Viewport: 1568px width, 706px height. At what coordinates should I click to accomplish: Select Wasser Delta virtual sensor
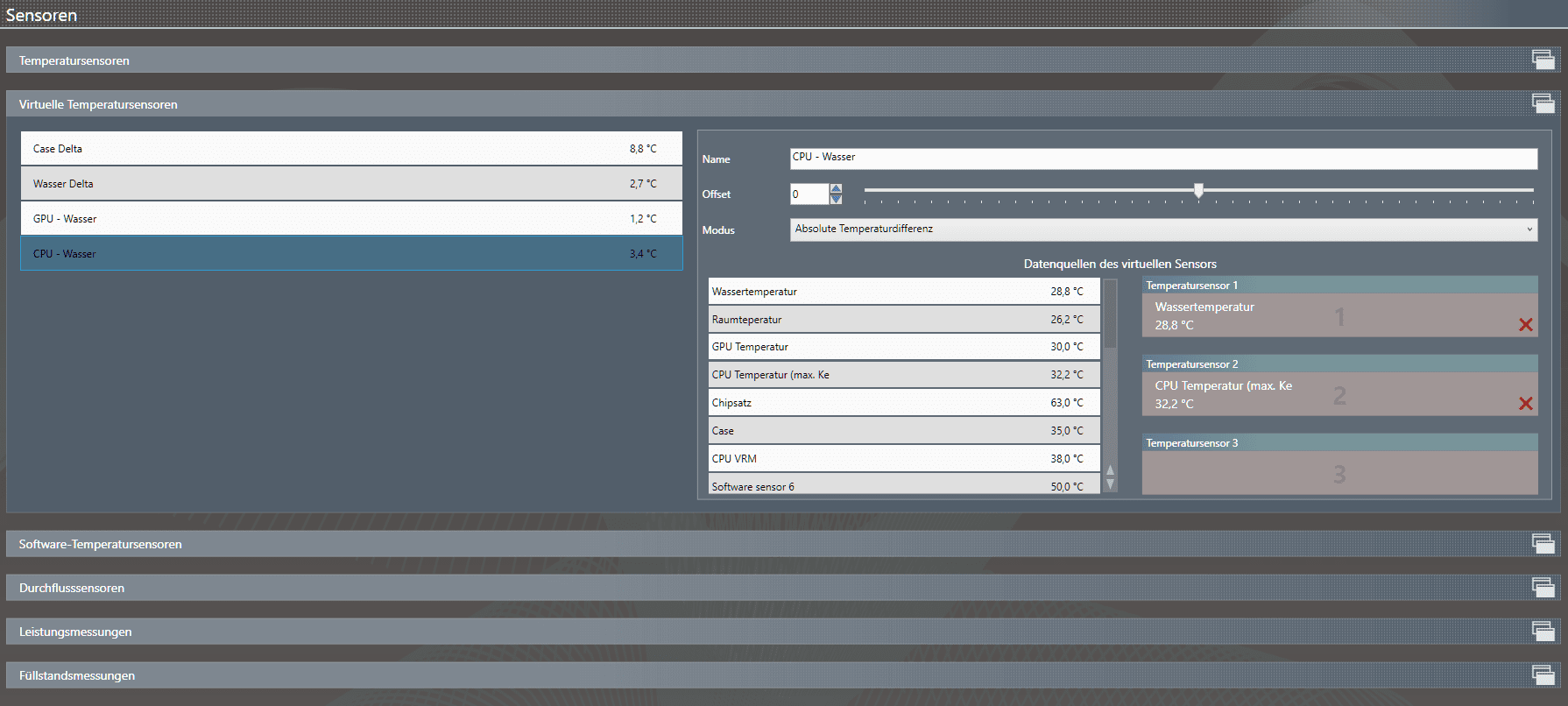(x=351, y=184)
